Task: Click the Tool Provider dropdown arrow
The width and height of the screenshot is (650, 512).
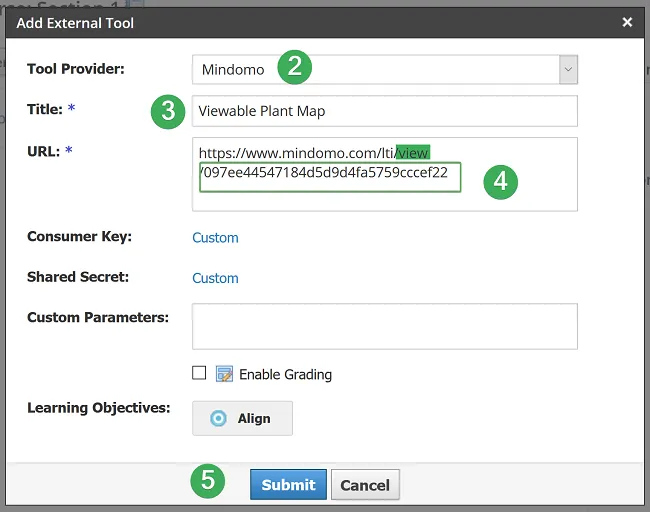Action: (568, 70)
